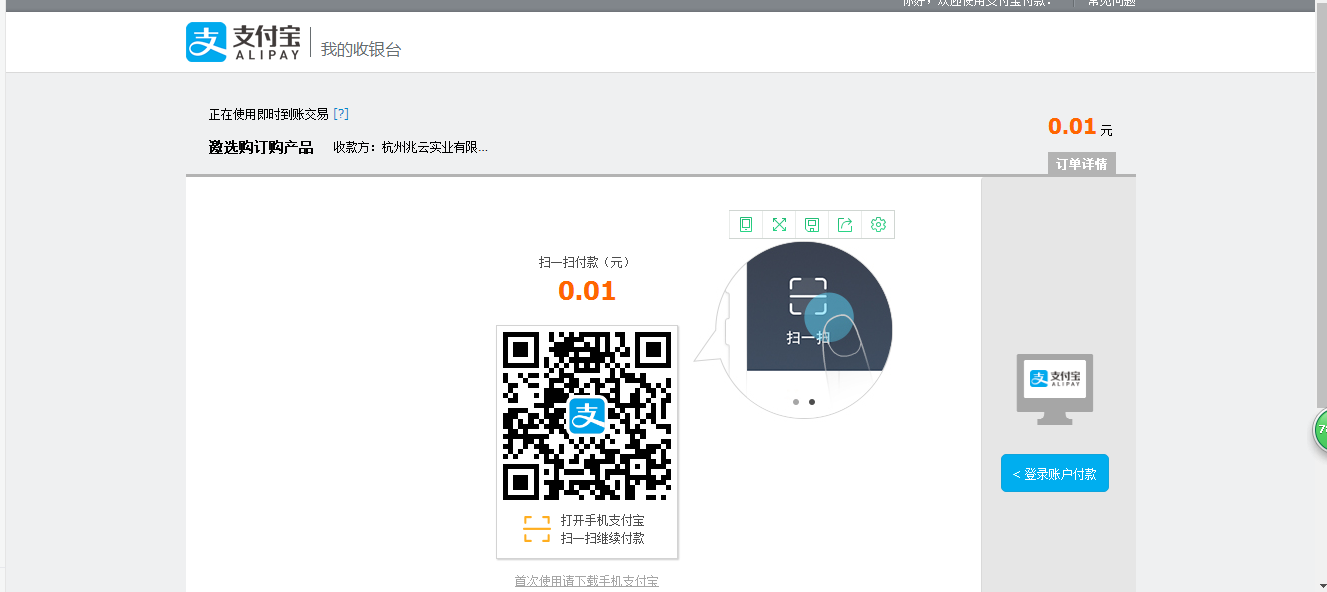Click the phone/tablet icon in the QR toolbar
Image resolution: width=1327 pixels, height=592 pixels.
pos(746,225)
